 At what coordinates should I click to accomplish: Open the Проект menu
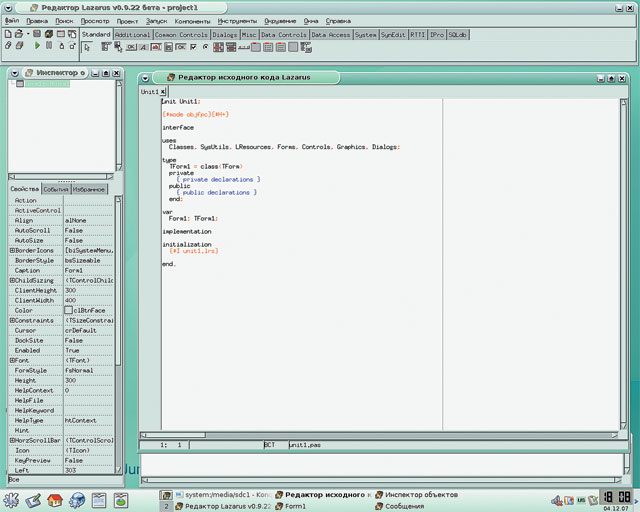point(127,21)
